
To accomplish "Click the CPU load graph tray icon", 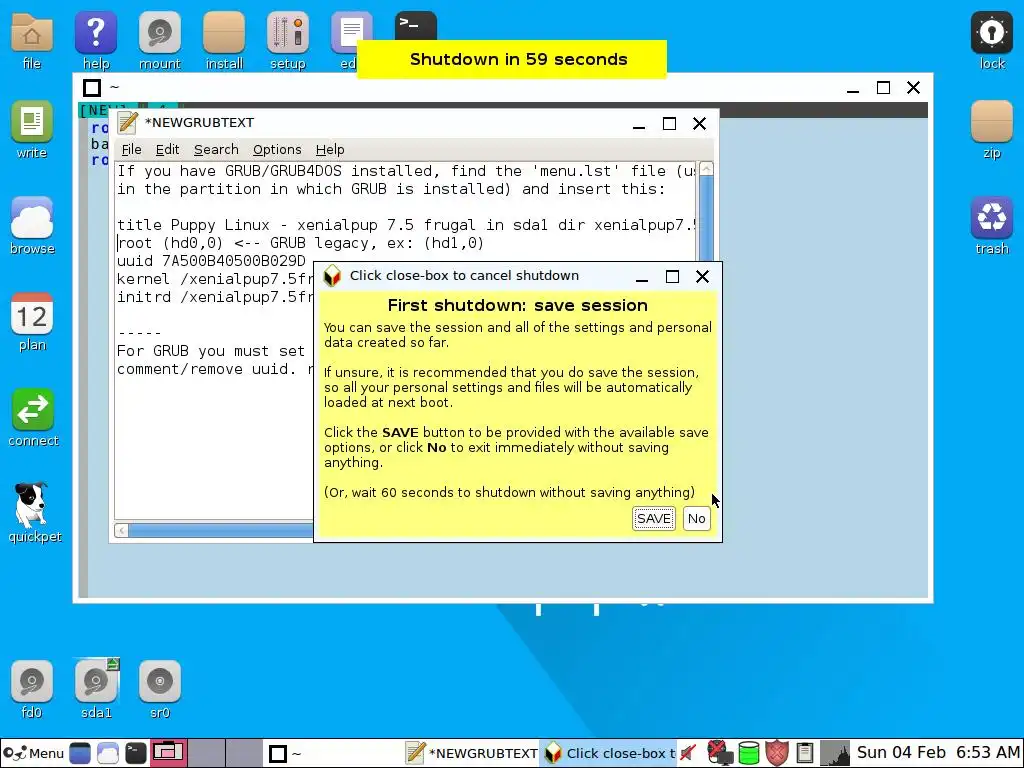I will (835, 754).
